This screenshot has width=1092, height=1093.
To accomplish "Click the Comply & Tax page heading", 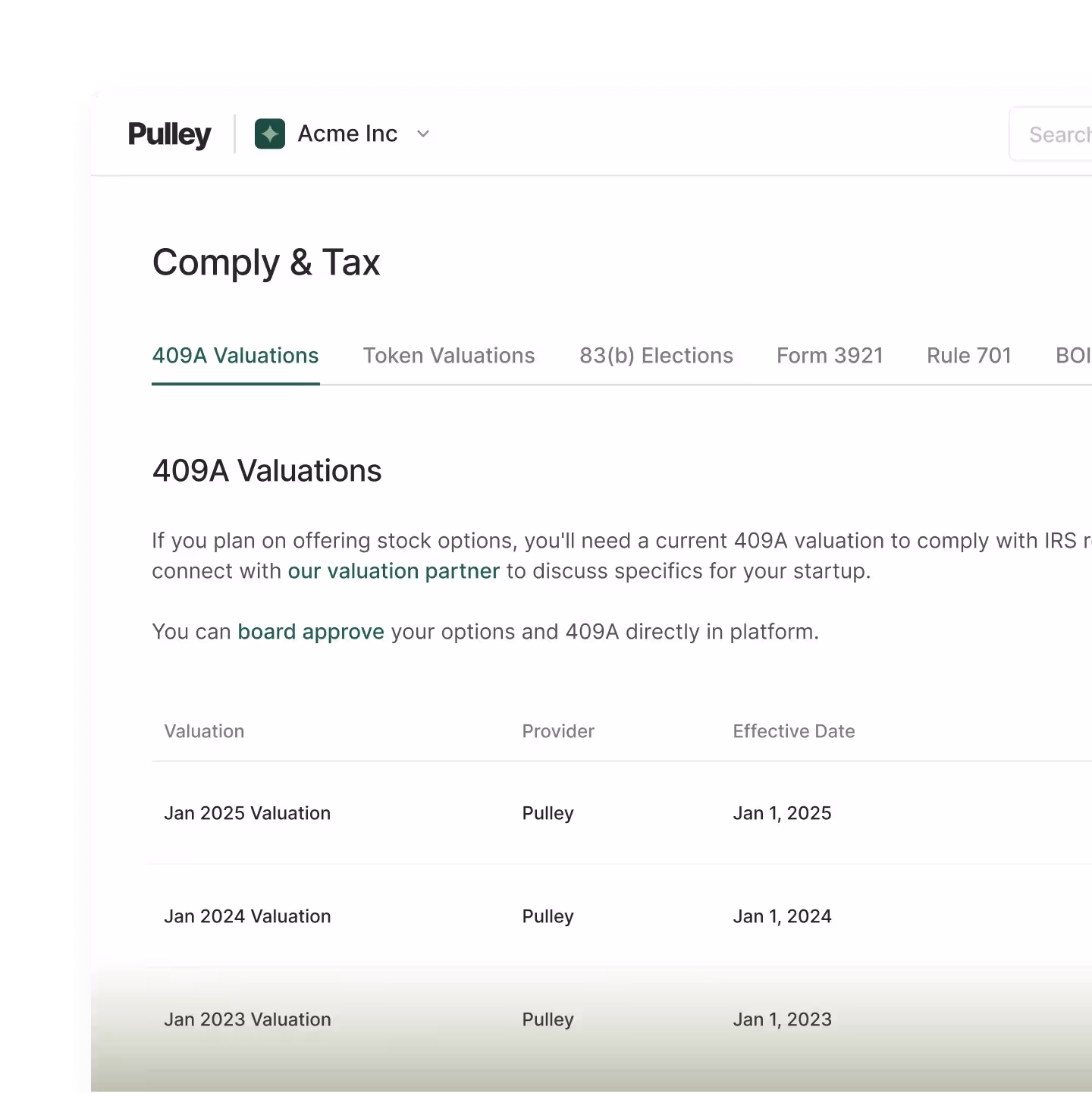I will pyautogui.click(x=266, y=263).
